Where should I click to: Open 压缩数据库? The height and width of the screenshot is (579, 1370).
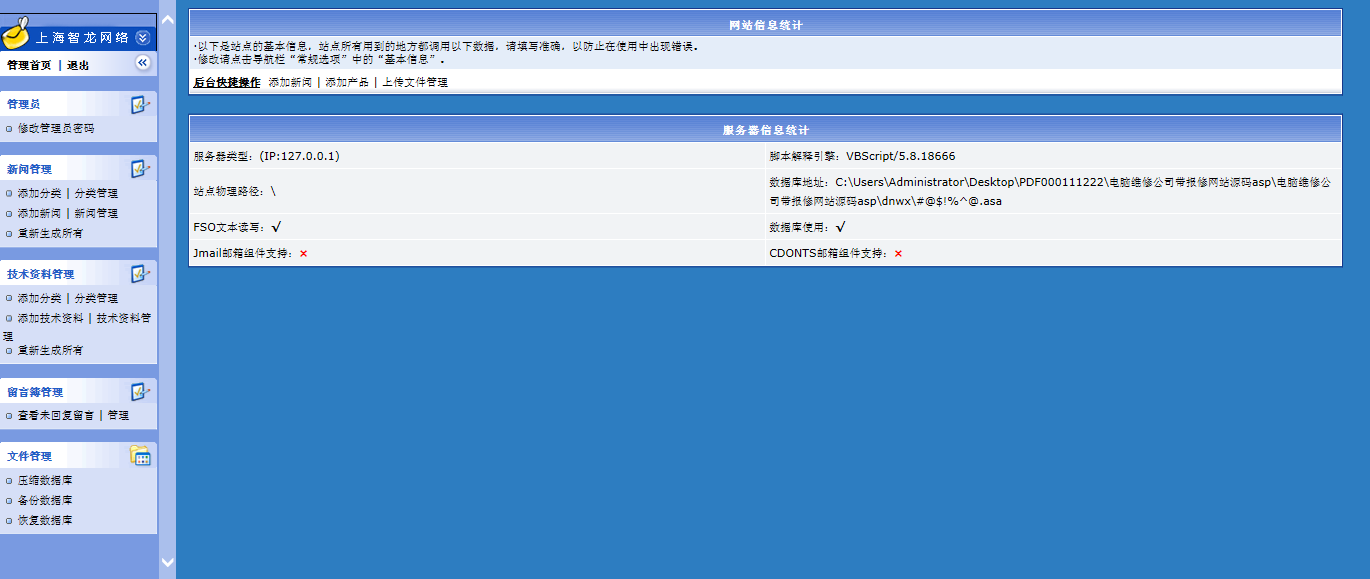tap(45, 480)
